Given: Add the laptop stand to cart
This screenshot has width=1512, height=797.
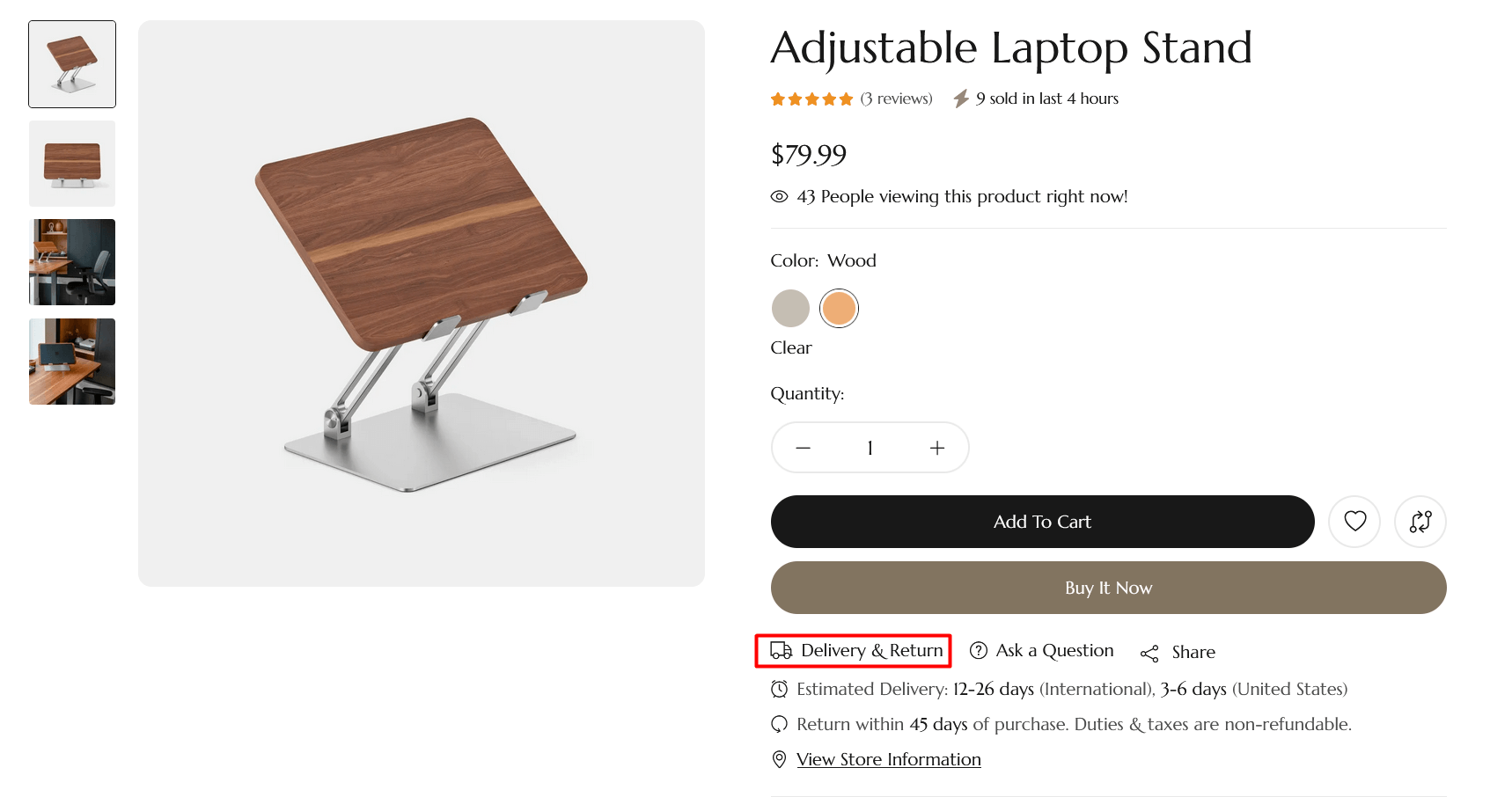Looking at the screenshot, I should pos(1042,522).
